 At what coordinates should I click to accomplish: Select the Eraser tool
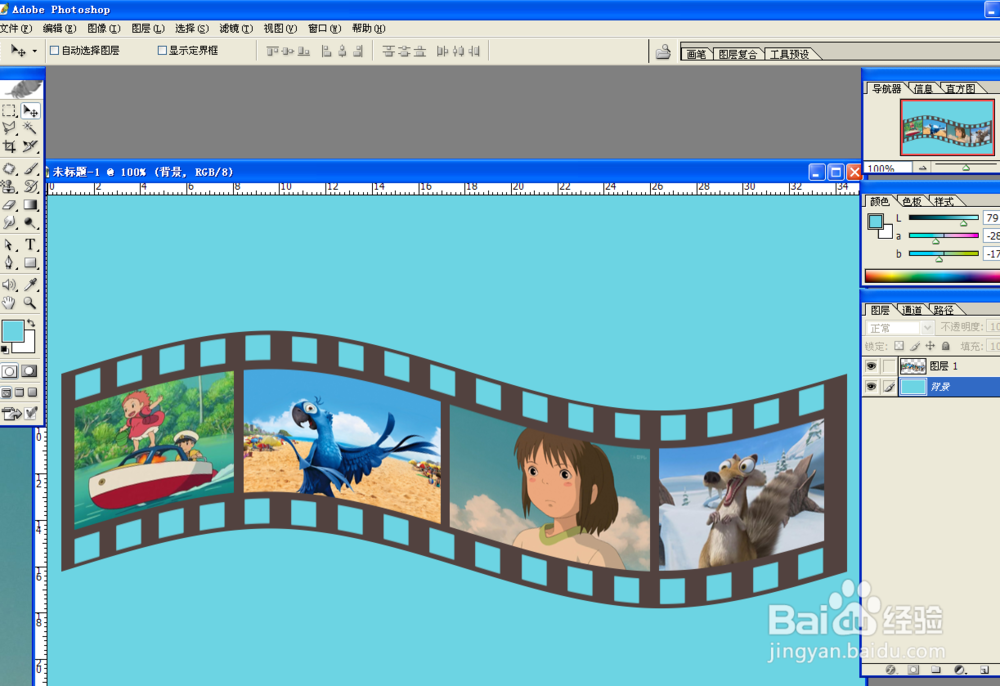pos(9,205)
